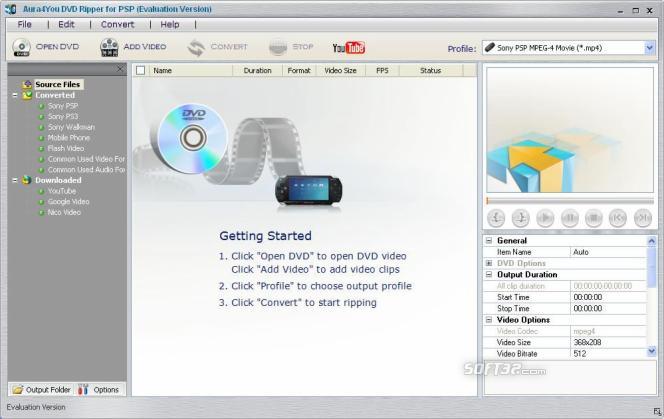Open the Help menu
This screenshot has width=664, height=419.
(170, 25)
